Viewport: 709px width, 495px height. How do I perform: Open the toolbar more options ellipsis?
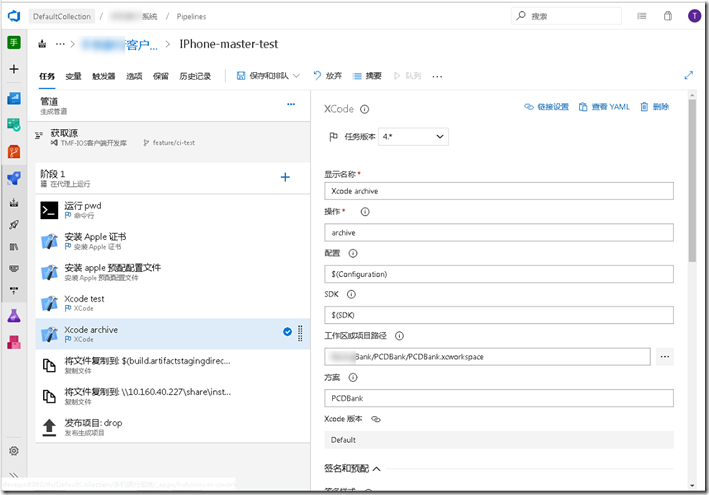pos(437,76)
